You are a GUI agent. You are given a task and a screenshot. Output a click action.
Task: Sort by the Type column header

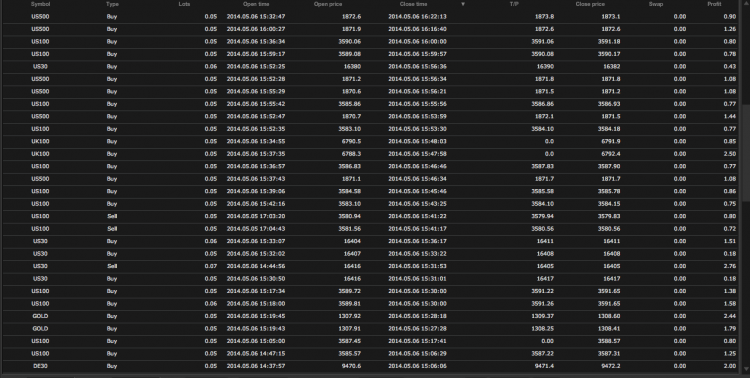click(x=112, y=4)
